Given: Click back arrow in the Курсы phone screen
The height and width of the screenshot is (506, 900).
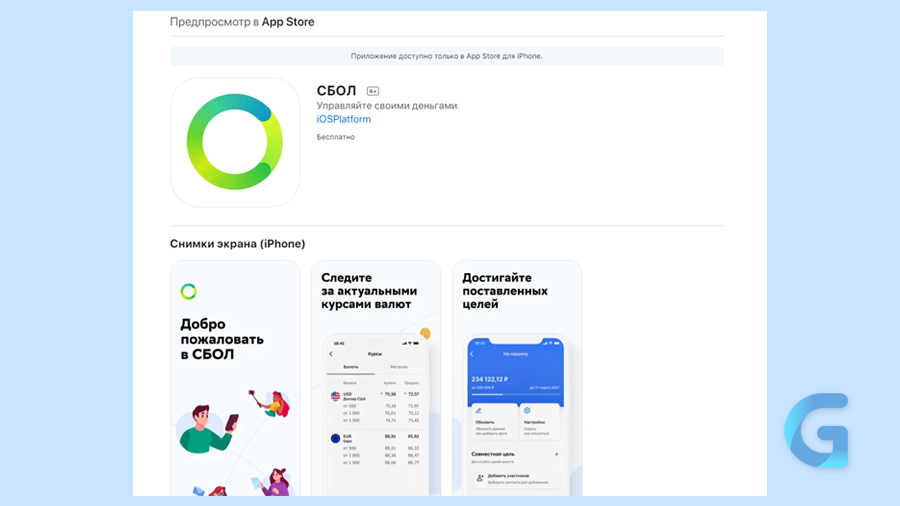Looking at the screenshot, I should click(331, 354).
